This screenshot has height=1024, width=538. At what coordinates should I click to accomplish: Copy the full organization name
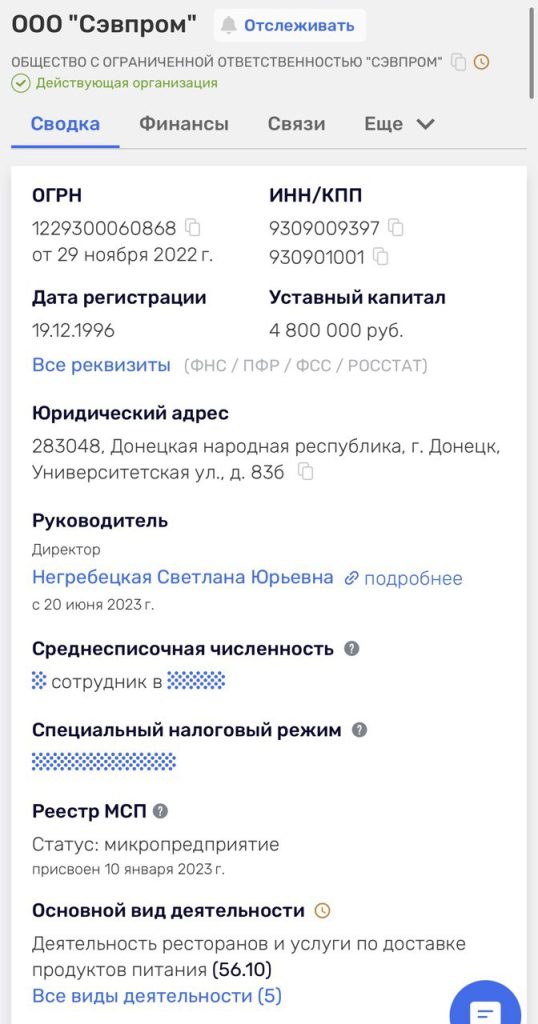point(459,62)
